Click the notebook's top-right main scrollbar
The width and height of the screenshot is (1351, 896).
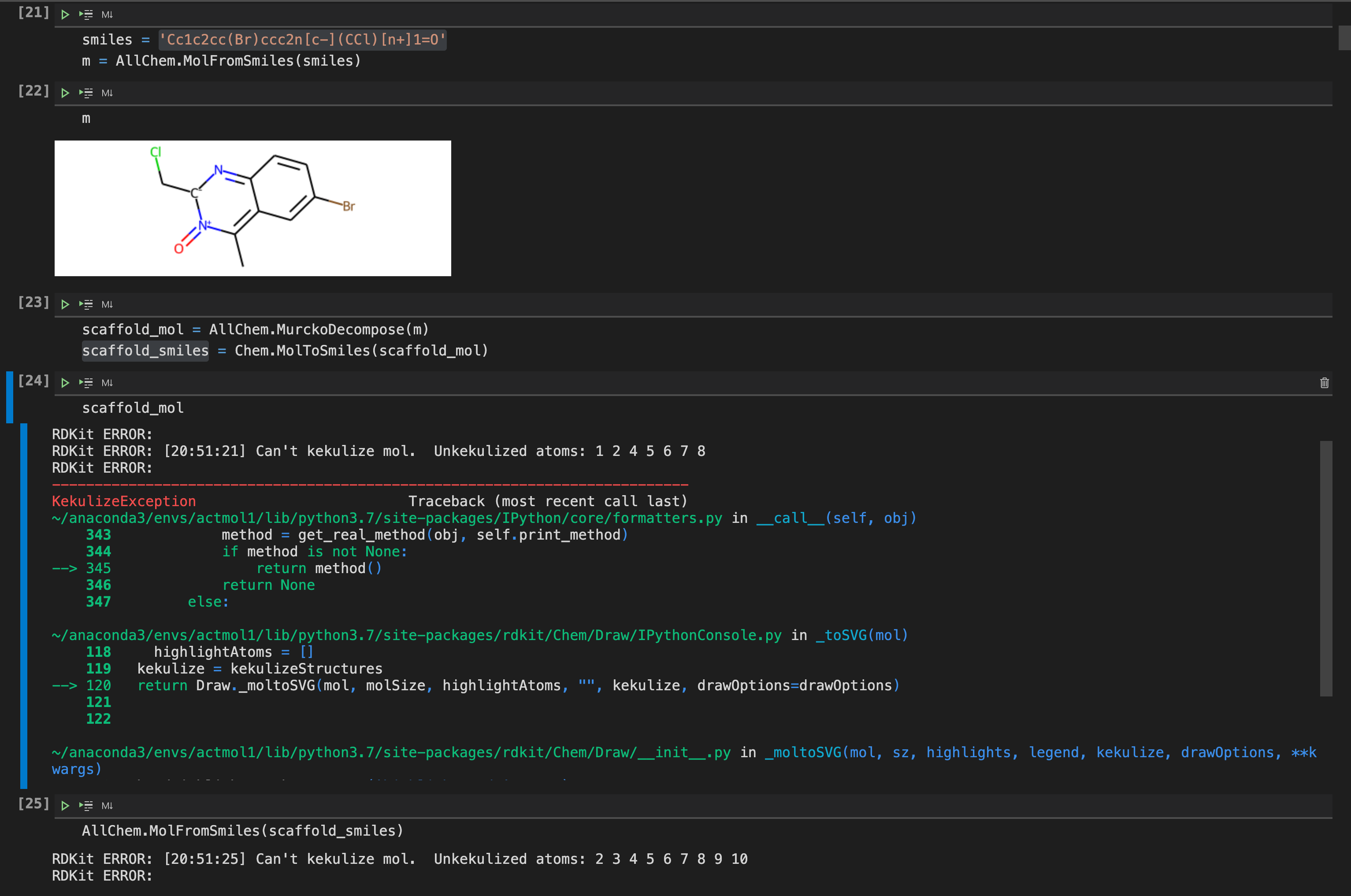tap(1344, 37)
